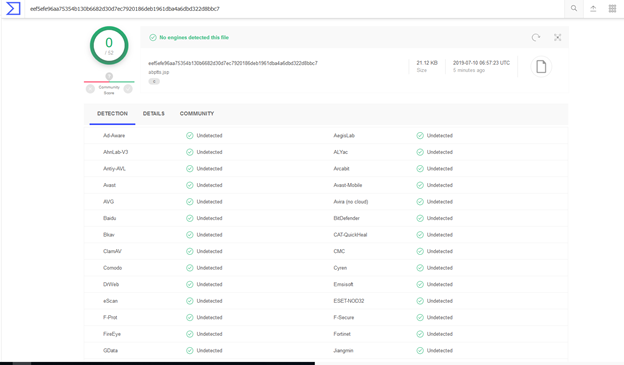This screenshot has height=365, width=624.
Task: Click the Undetected check icon for FireEye
Action: point(190,334)
